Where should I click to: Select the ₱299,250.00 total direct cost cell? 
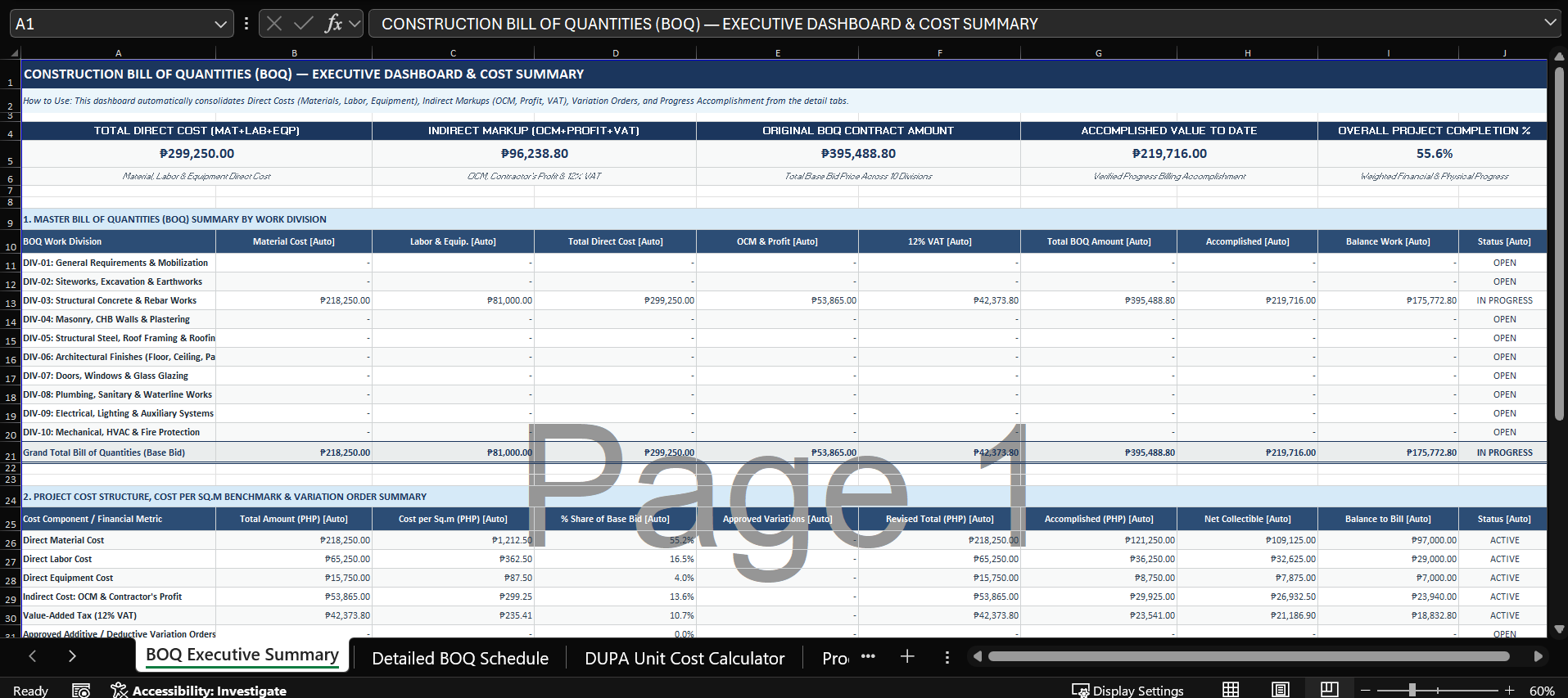pos(197,154)
